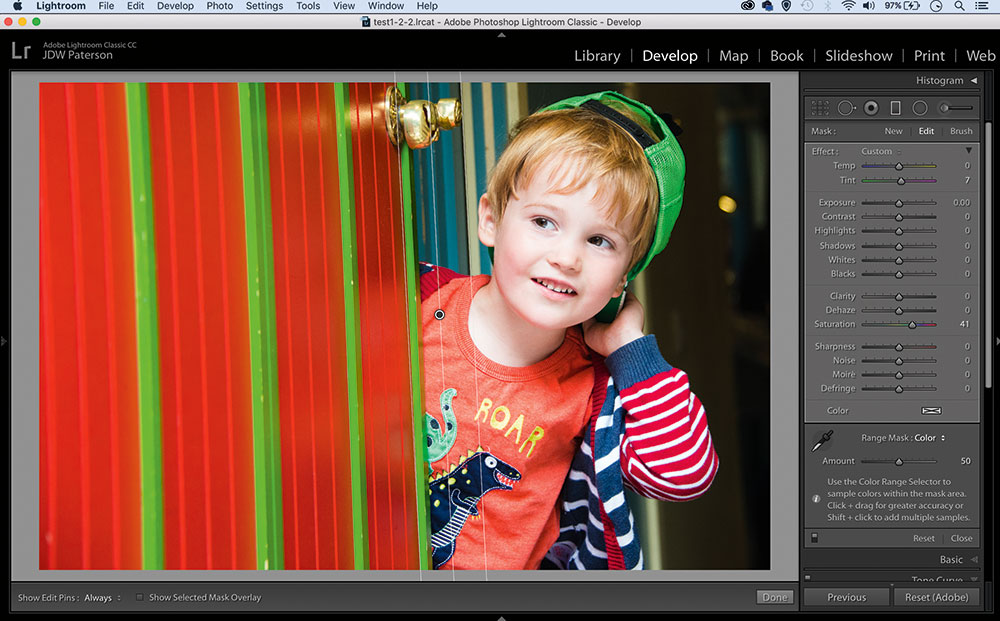Click the Reset (Adobe) button
This screenshot has width=1000, height=621.
pos(936,597)
